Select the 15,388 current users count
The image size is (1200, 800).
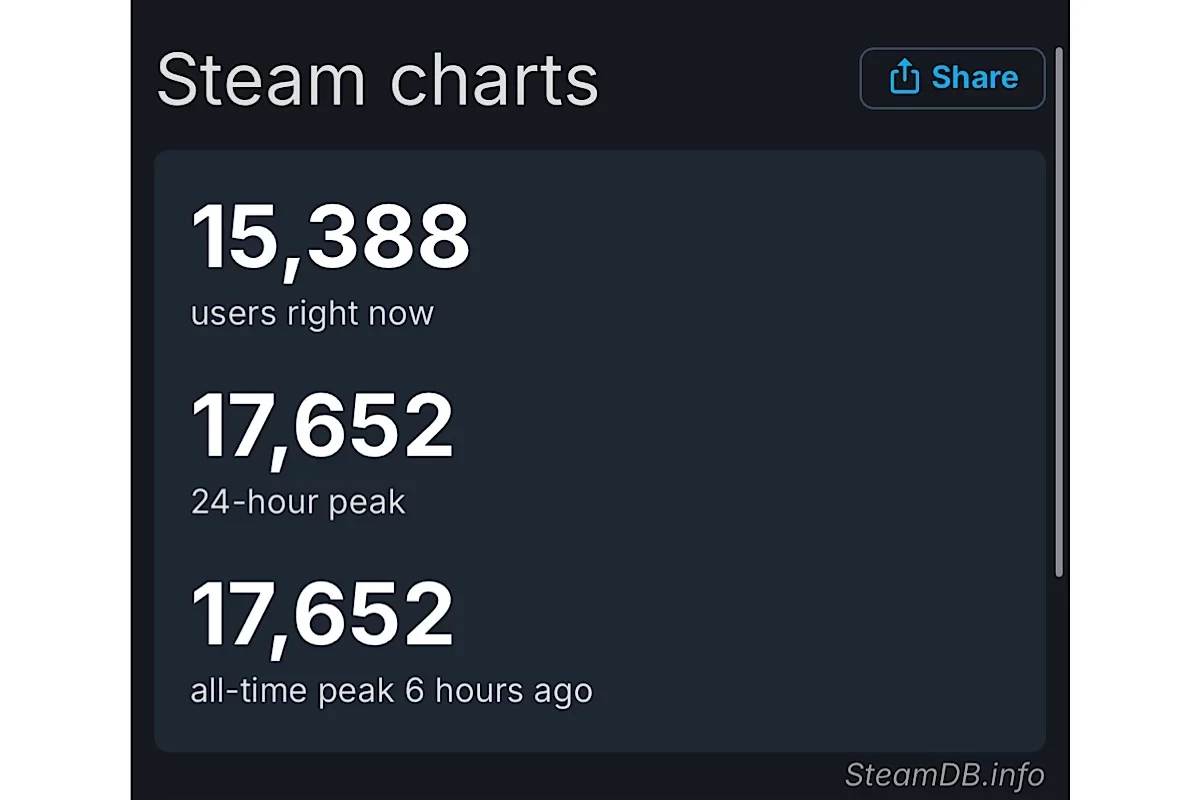tap(330, 238)
